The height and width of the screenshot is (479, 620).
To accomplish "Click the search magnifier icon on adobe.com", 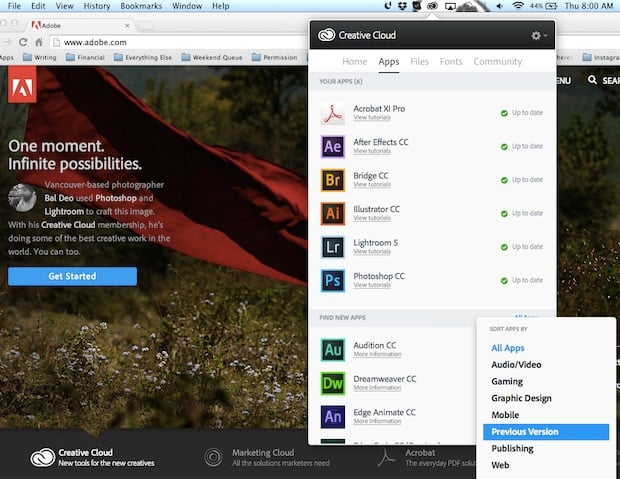I will click(592, 80).
